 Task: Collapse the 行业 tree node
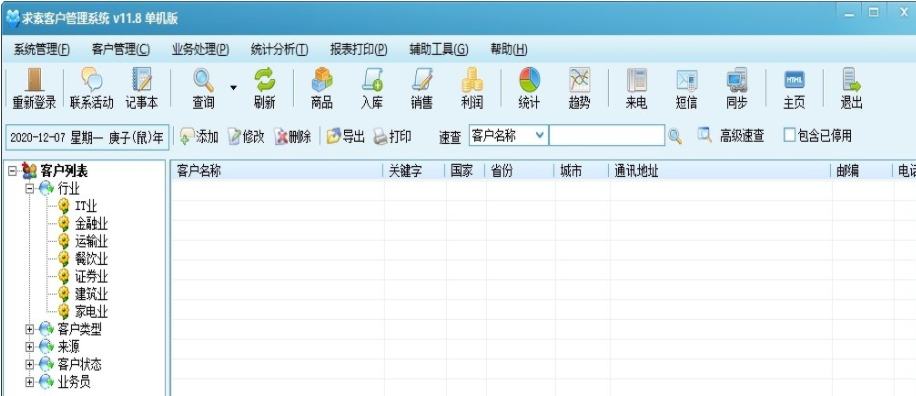click(29, 189)
